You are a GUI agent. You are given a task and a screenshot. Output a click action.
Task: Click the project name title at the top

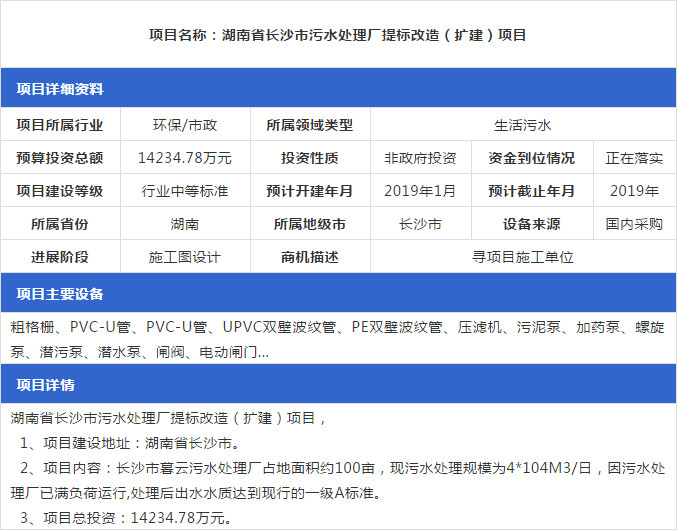pos(338,35)
